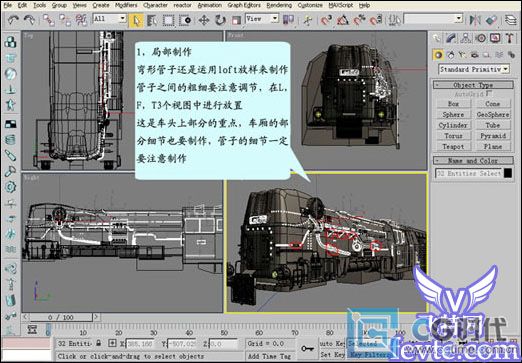Viewport: 522px width, 363px height.
Task: Toggle absolute/offset transform mode button
Action: pos(112,343)
